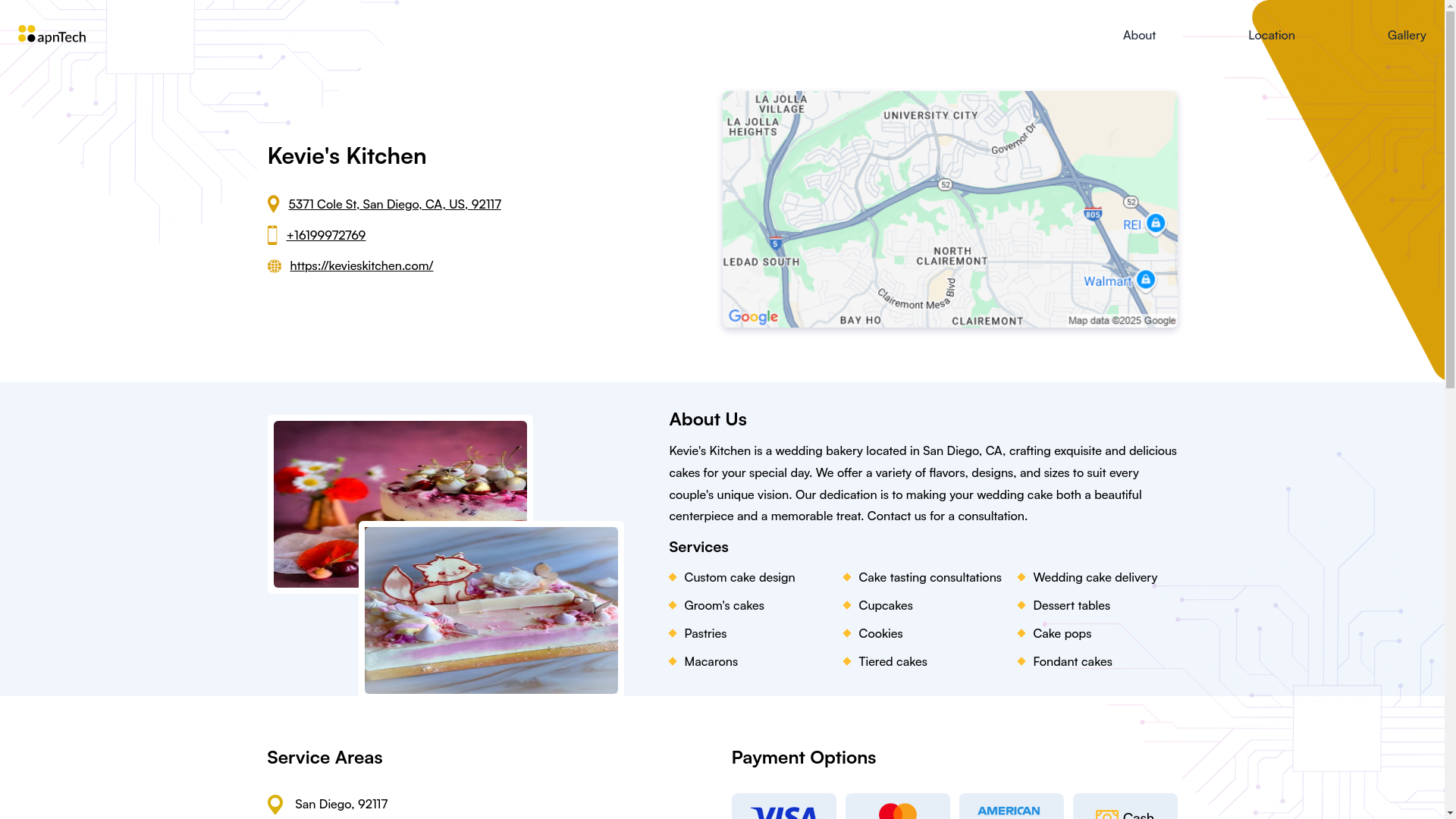Select the REI marker on map
Screen dimensions: 1456x819
pyautogui.click(x=1156, y=224)
